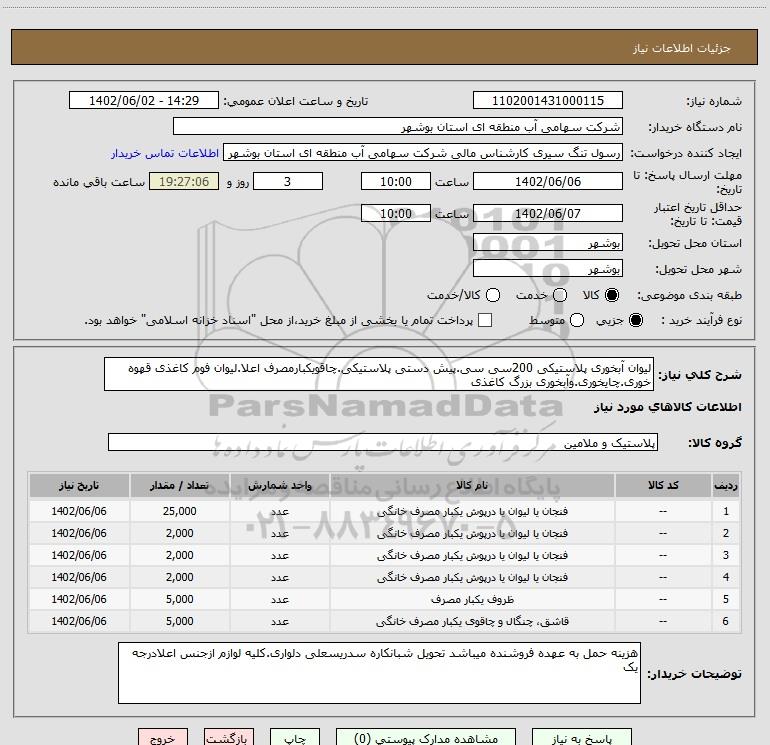Click the تاریخ نیاز column header
The height and width of the screenshot is (745, 770).
click(x=79, y=485)
